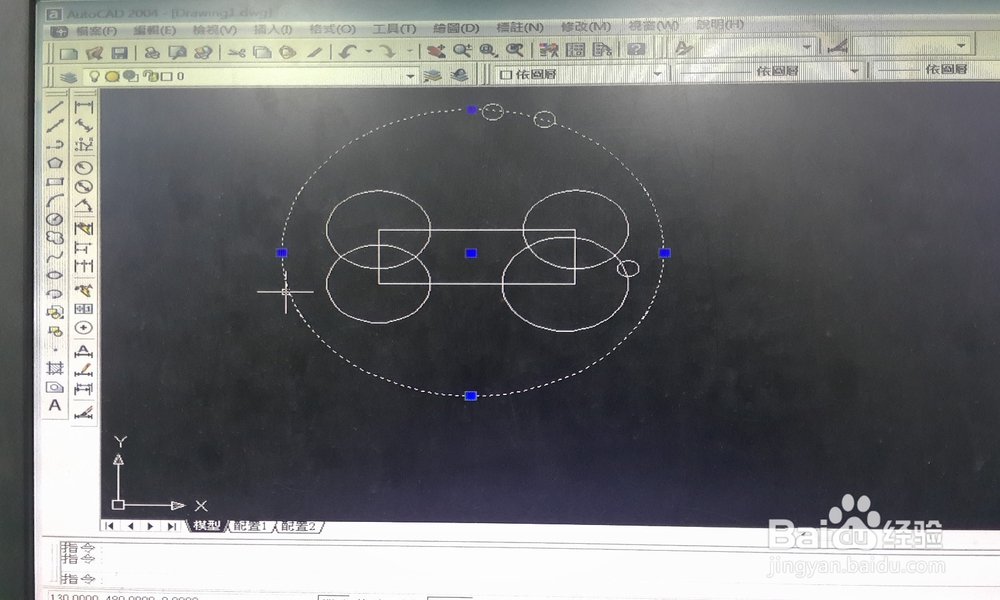Select the Quick Leader tool
This screenshot has width=1000, height=600.
click(x=84, y=290)
